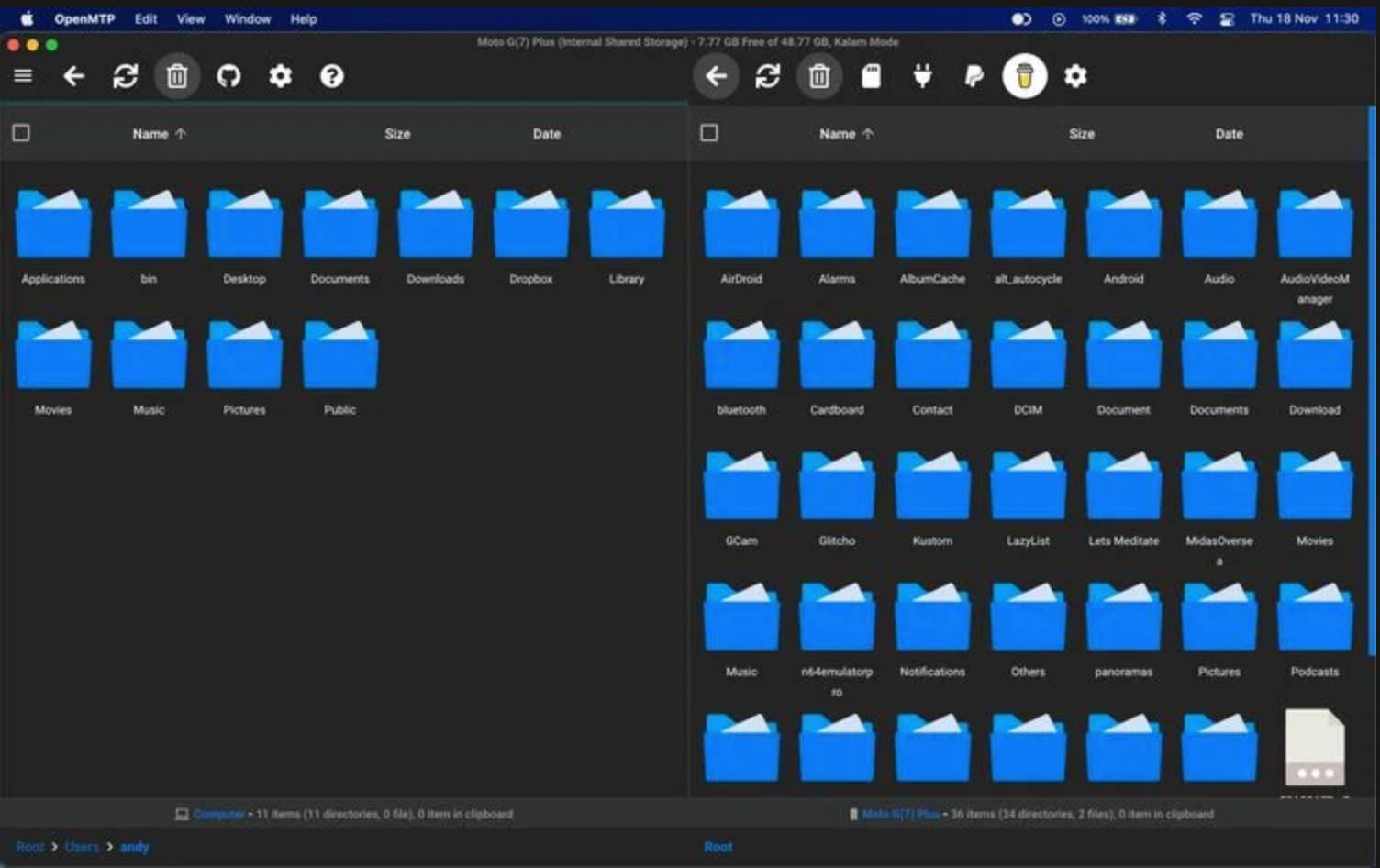Sort right pane by Date column
The image size is (1380, 868).
[x=1229, y=134]
